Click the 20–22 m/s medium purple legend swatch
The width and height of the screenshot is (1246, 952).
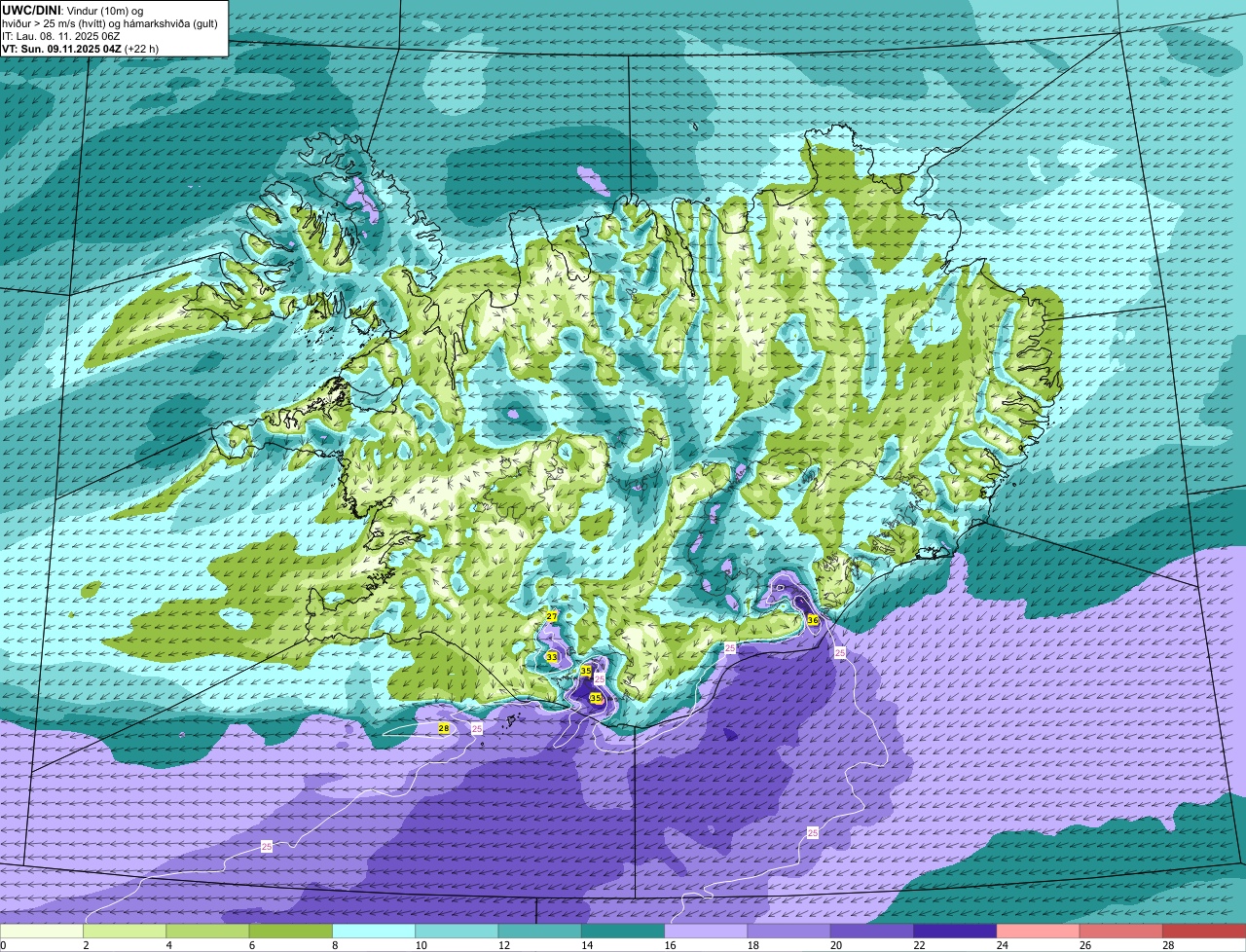pyautogui.click(x=872, y=931)
